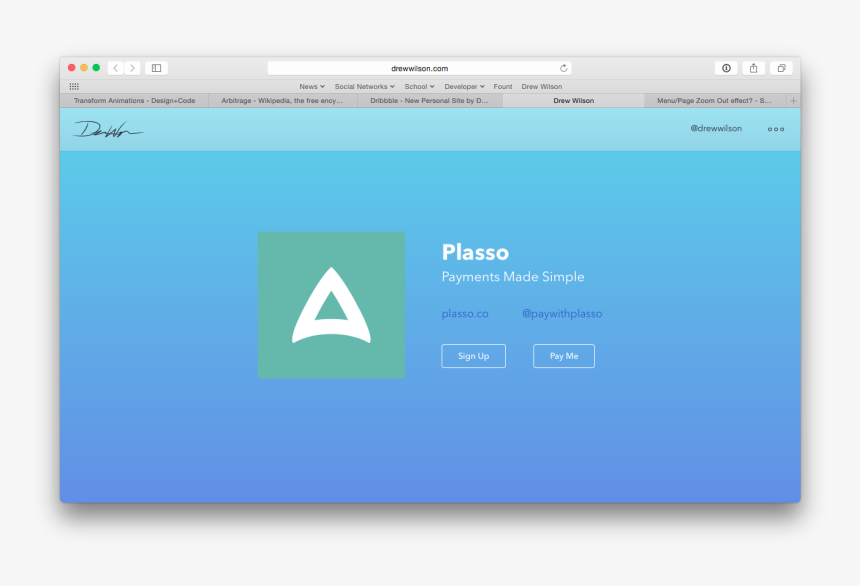Viewport: 860px width, 586px height.
Task: Expand the Social Networks dropdown
Action: [x=364, y=86]
